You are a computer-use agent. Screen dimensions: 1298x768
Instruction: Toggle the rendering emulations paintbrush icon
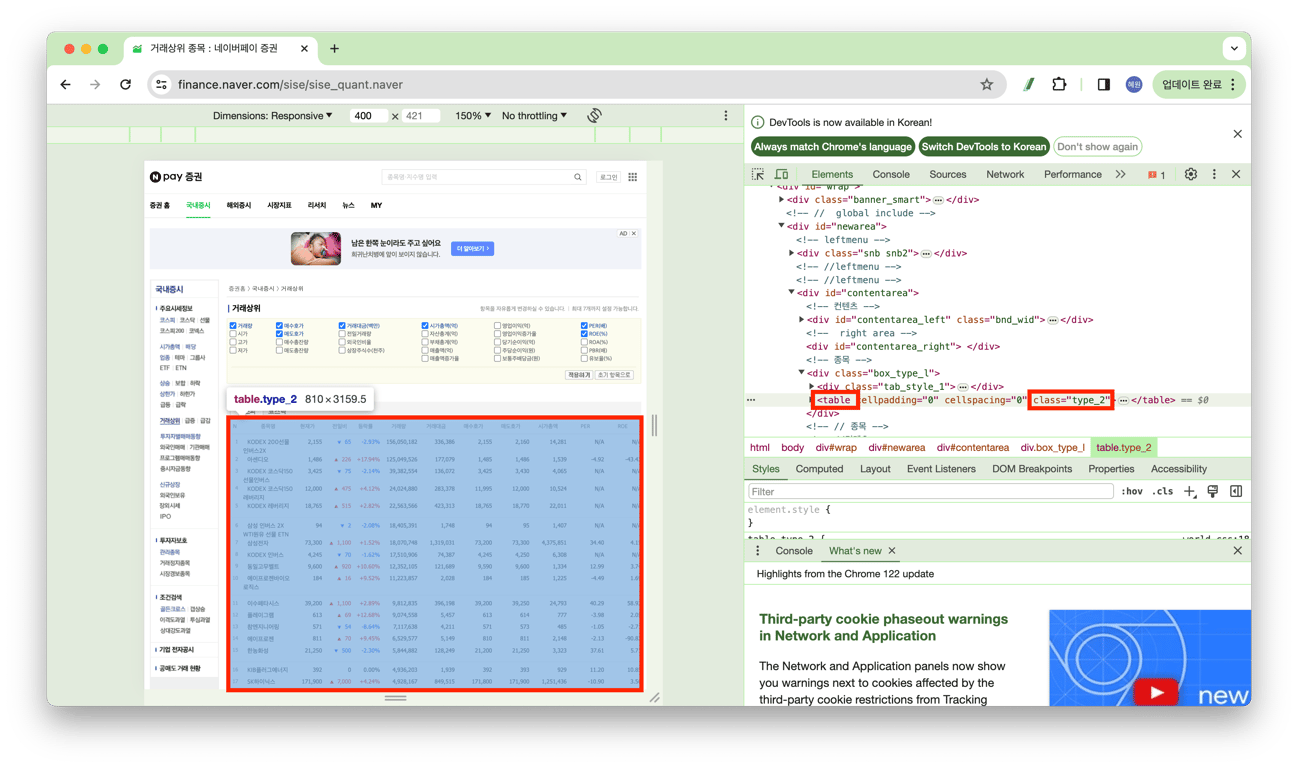(1213, 491)
